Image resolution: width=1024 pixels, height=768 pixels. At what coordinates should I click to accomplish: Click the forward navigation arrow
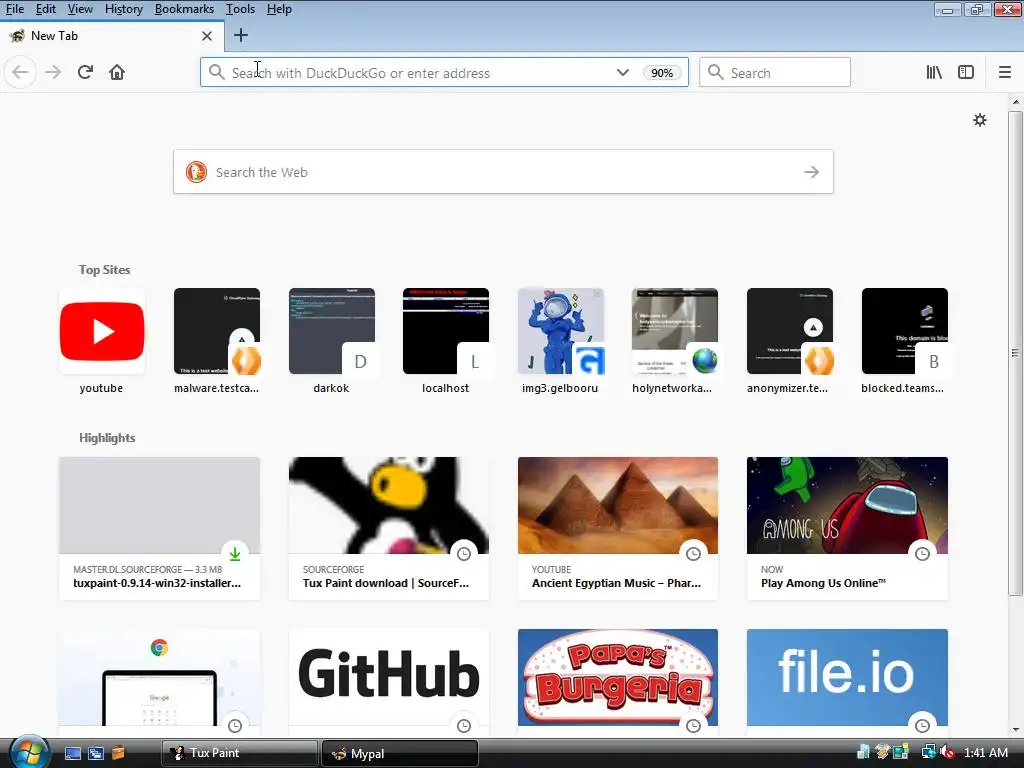click(x=53, y=72)
